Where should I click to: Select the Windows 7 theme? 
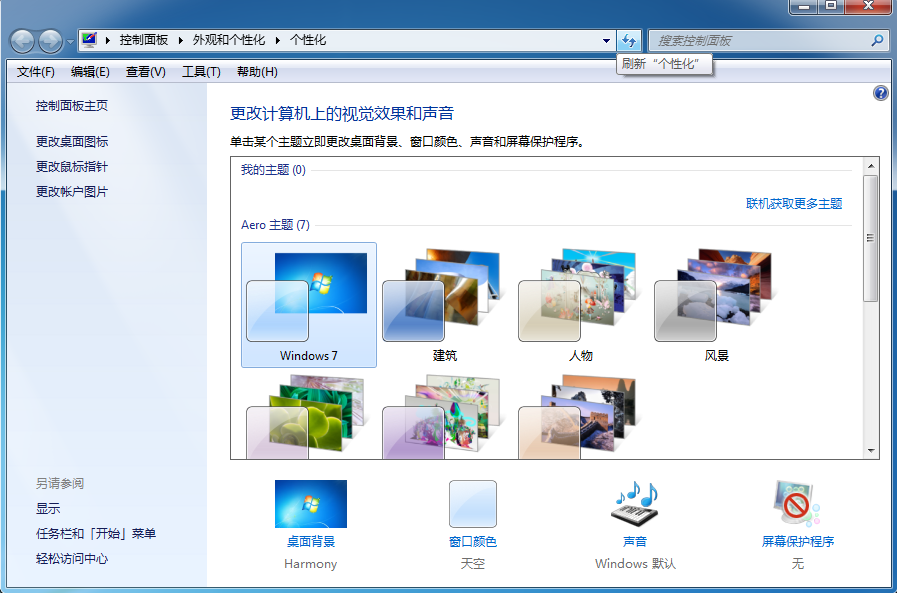(x=309, y=304)
